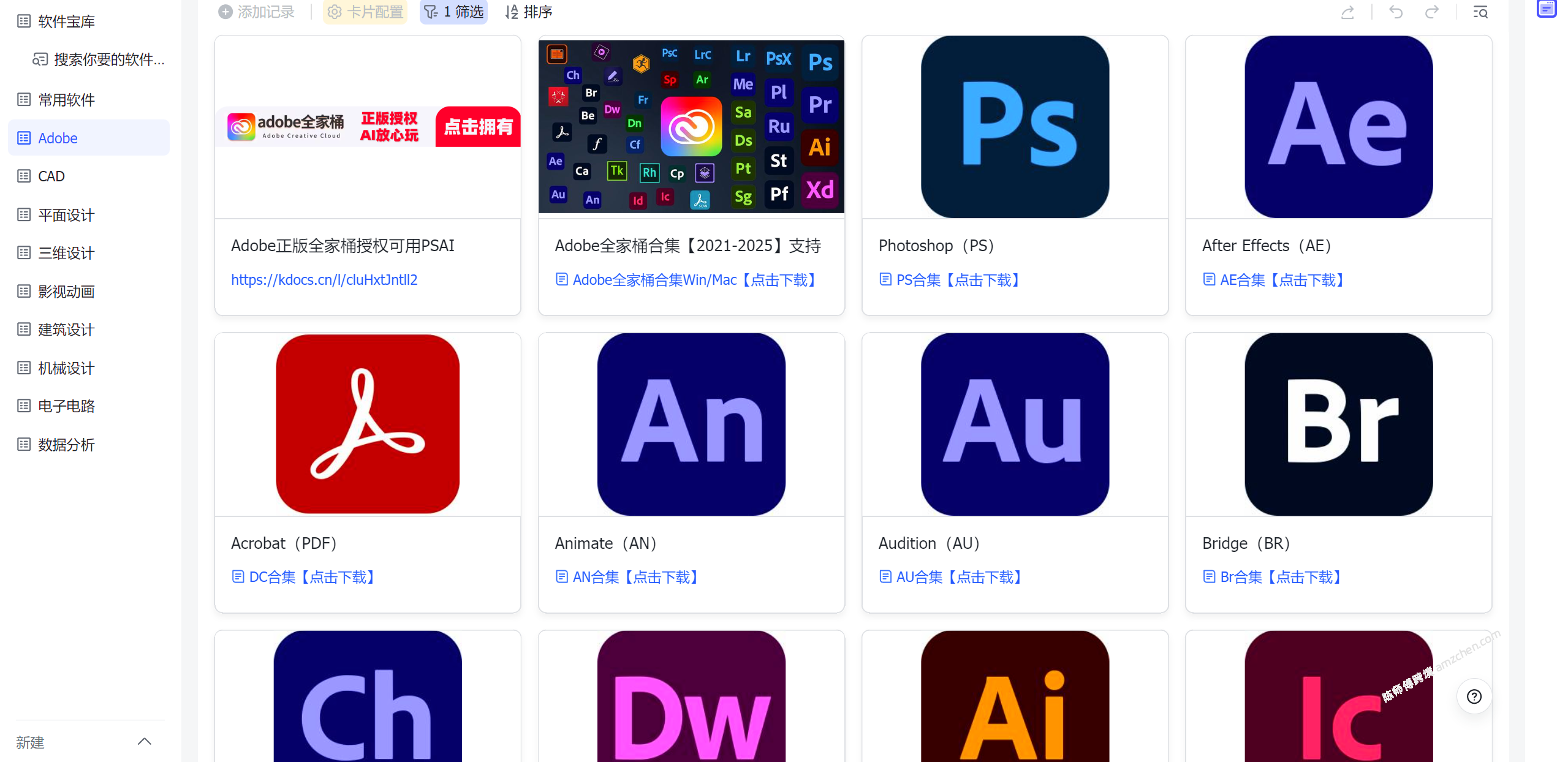Open the 三维设计 category
Viewport: 1568px width, 762px height.
click(x=89, y=253)
